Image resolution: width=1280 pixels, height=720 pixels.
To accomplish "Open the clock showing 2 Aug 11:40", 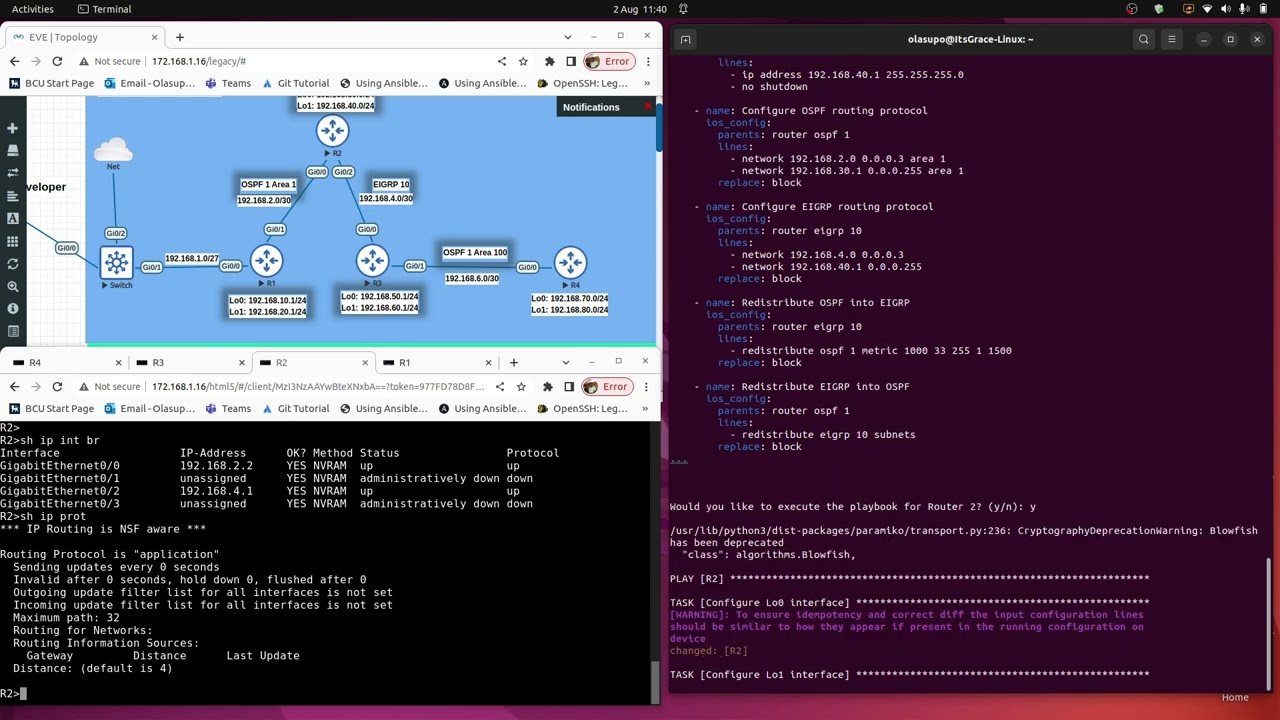I will click(640, 9).
